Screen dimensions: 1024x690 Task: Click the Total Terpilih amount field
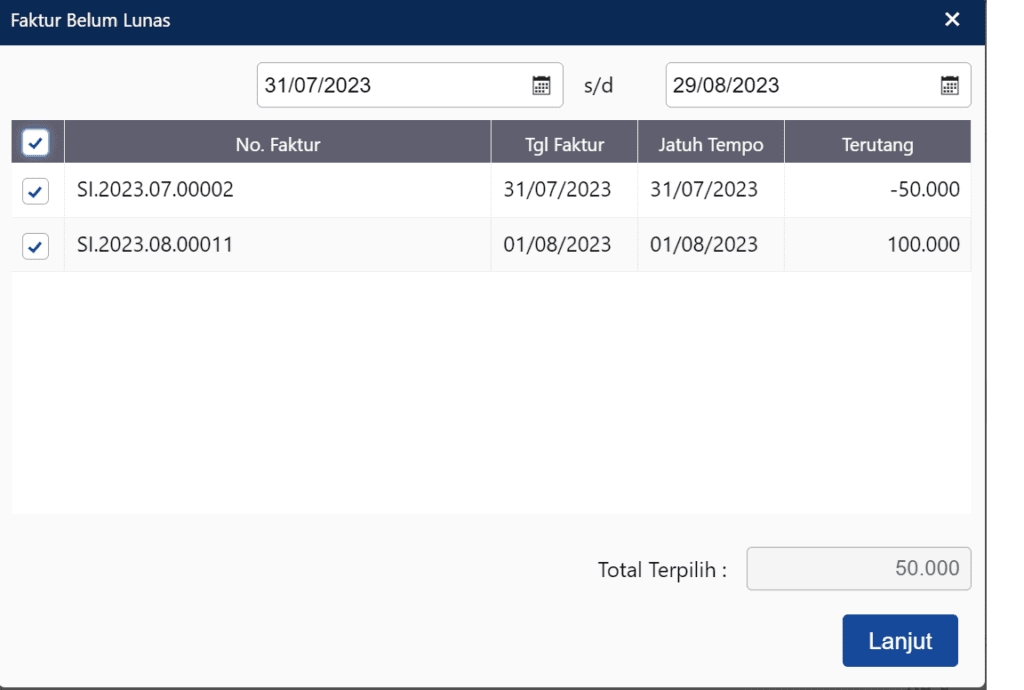click(858, 569)
